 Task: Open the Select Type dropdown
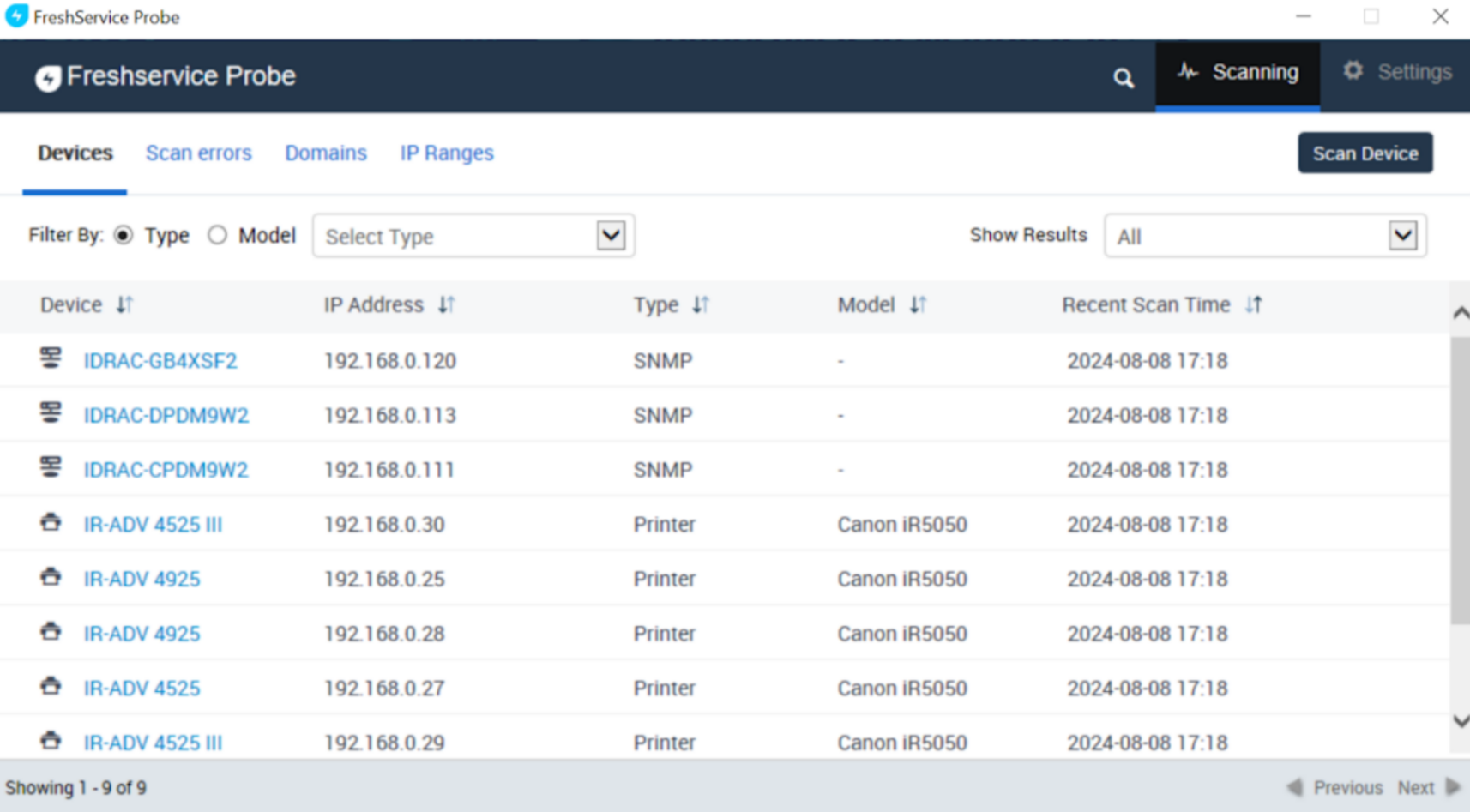[473, 236]
